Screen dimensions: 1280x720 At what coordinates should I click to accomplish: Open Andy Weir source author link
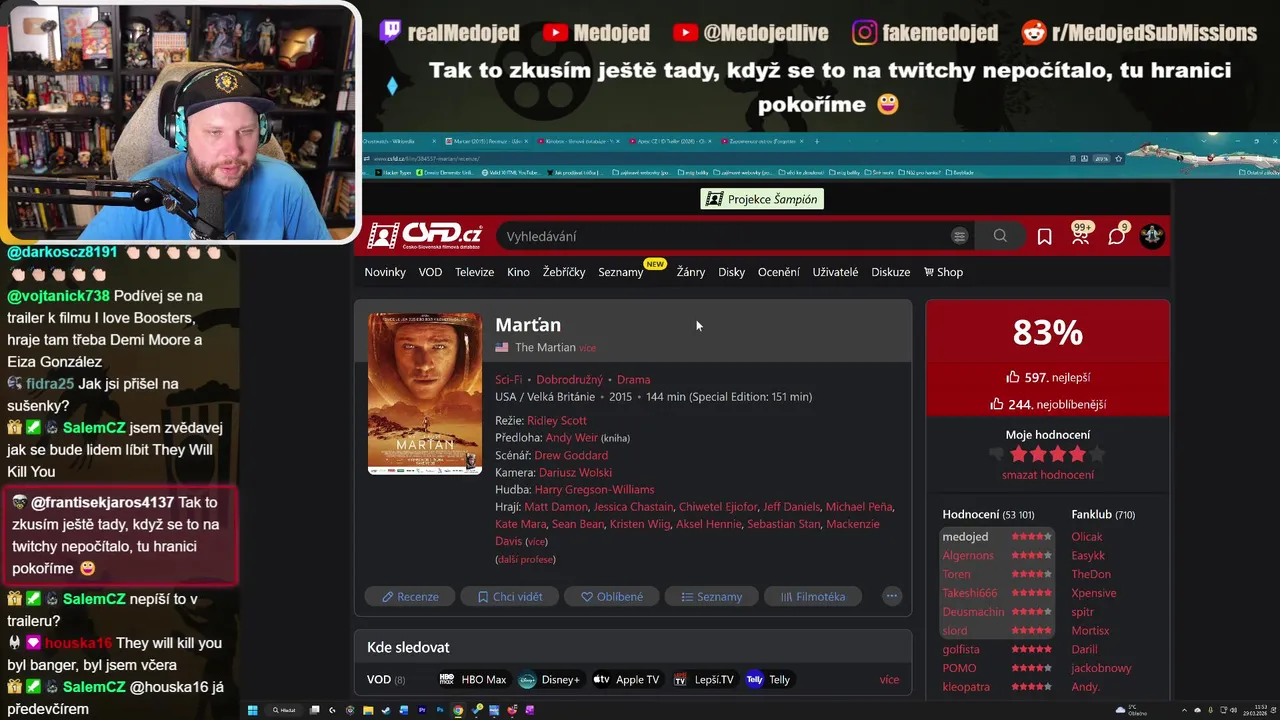point(572,438)
